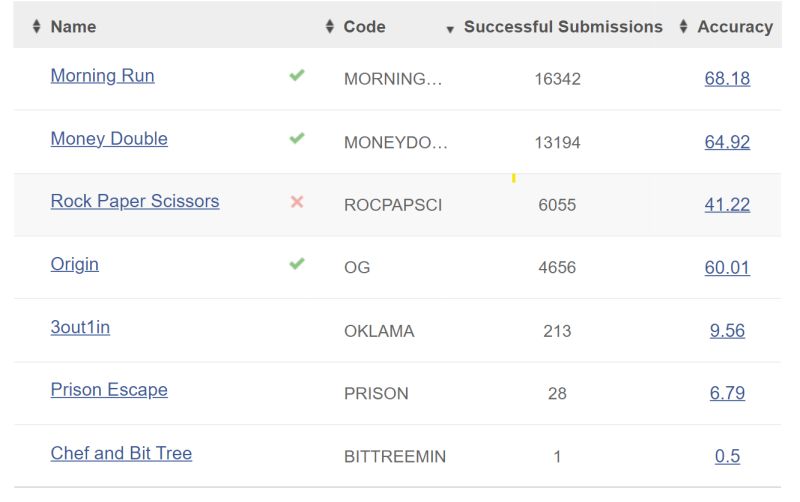View accuracy 0.5 for Chef and Bit Tree
800x502 pixels.
click(x=727, y=456)
